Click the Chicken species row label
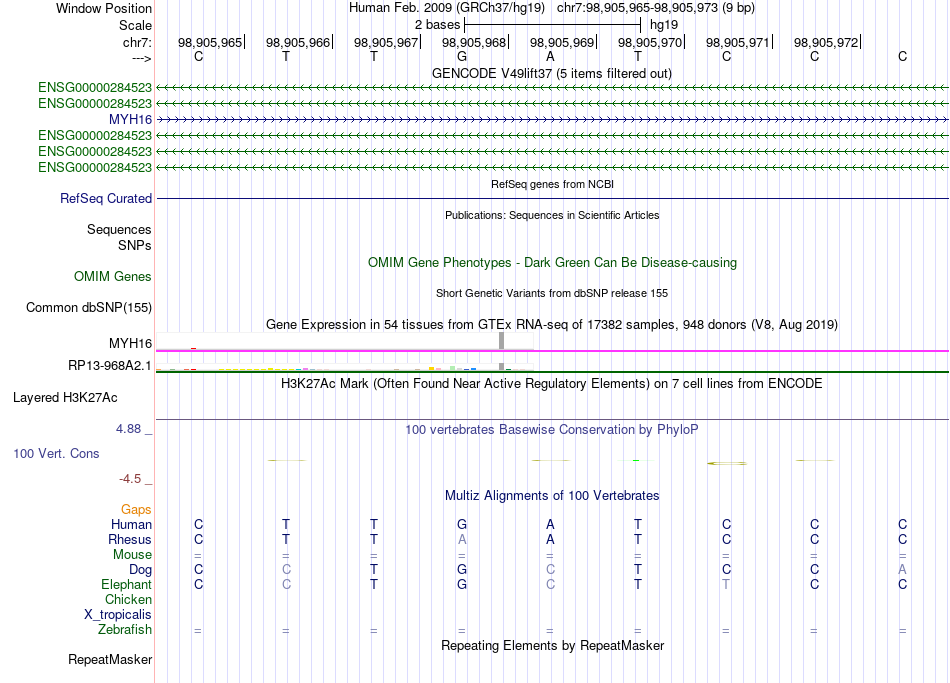 click(128, 599)
